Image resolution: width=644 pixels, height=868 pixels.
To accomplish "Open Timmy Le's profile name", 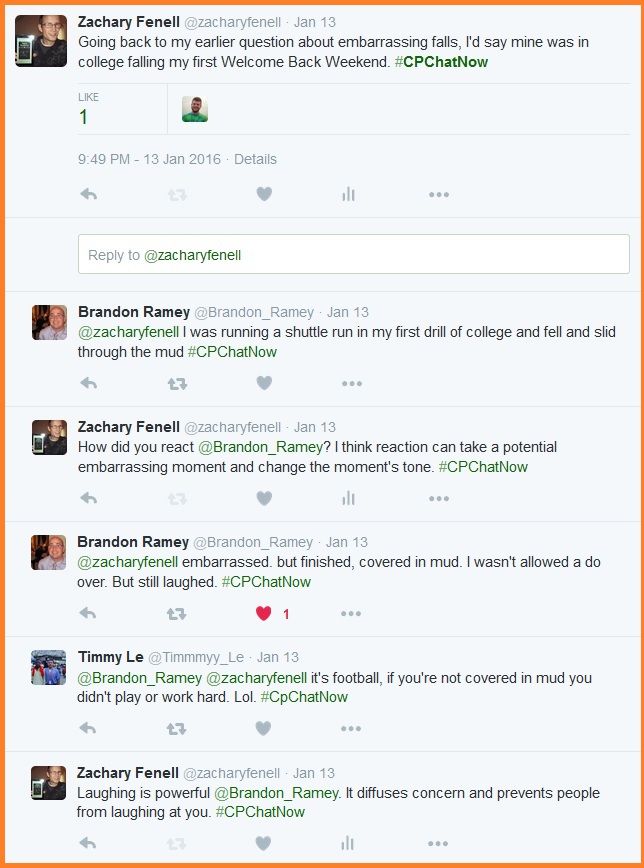I will [x=110, y=657].
